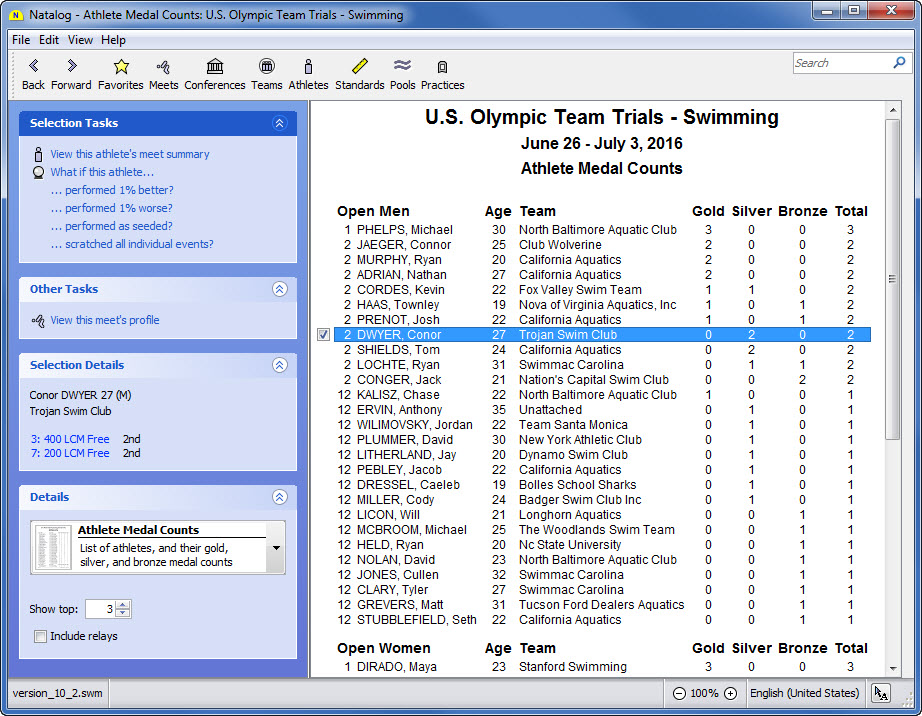
Task: Open the Meets toolbar icon
Action: click(x=163, y=67)
